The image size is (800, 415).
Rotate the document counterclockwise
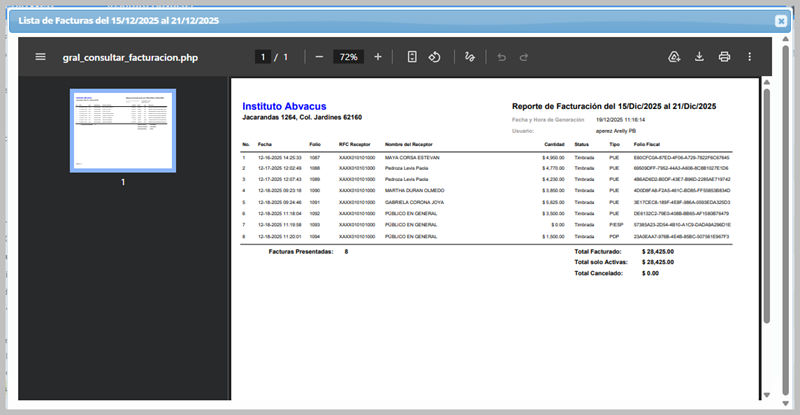point(435,57)
